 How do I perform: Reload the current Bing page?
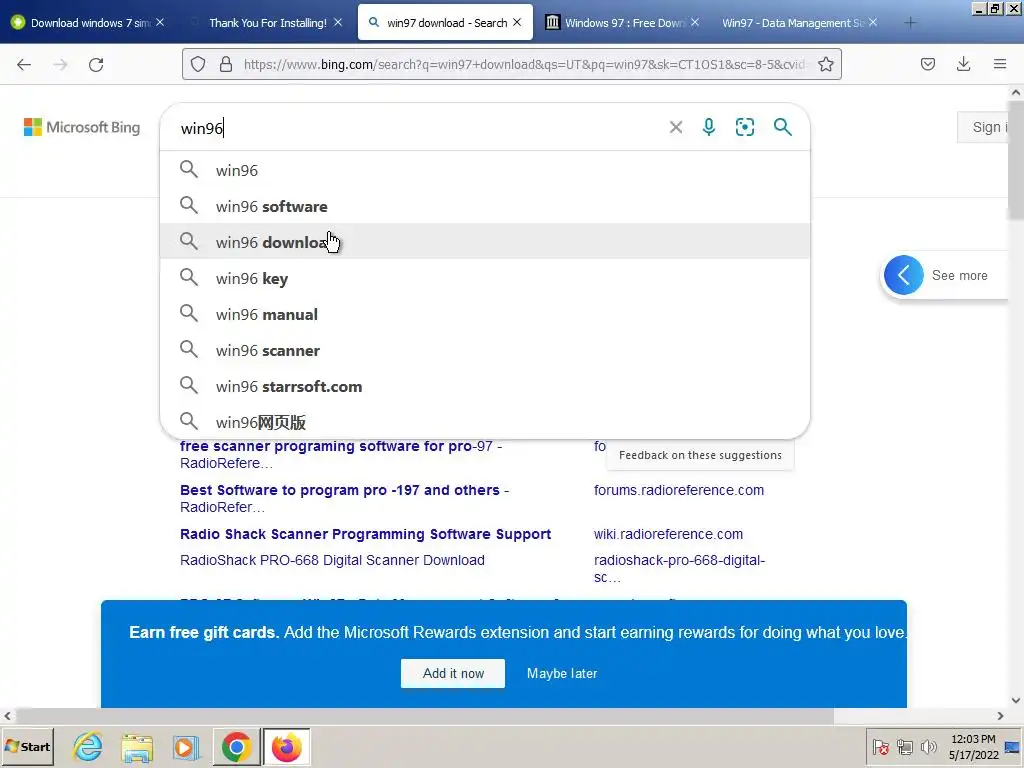click(96, 64)
